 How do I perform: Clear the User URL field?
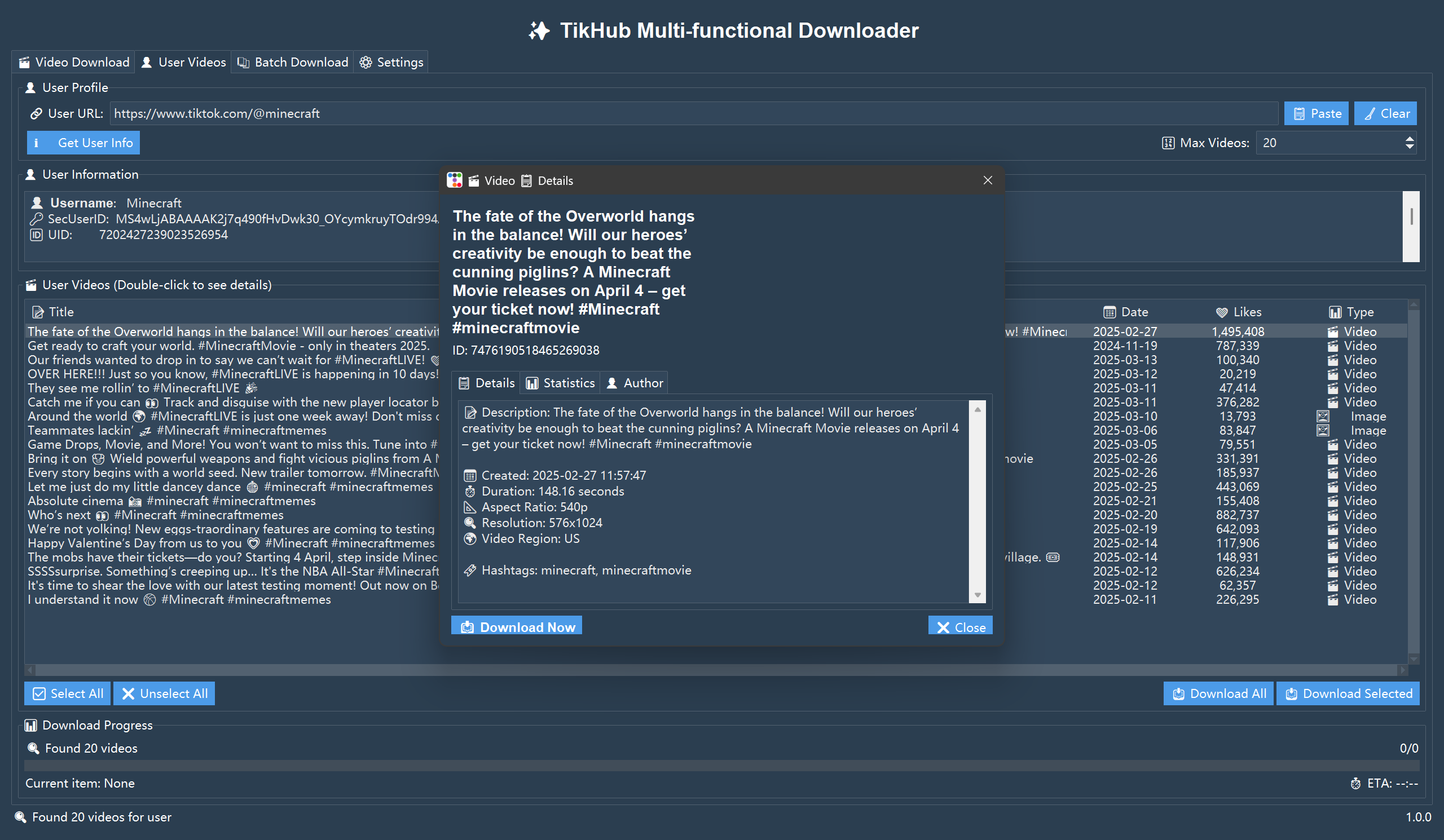point(1385,113)
